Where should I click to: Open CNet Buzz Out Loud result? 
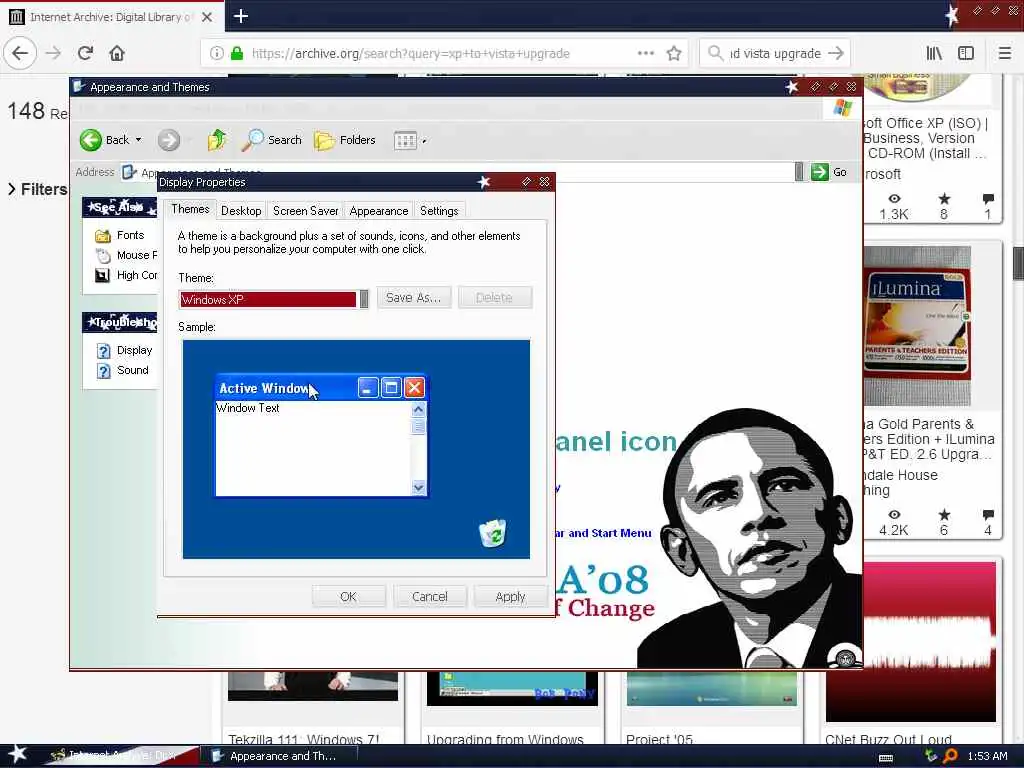pos(888,740)
